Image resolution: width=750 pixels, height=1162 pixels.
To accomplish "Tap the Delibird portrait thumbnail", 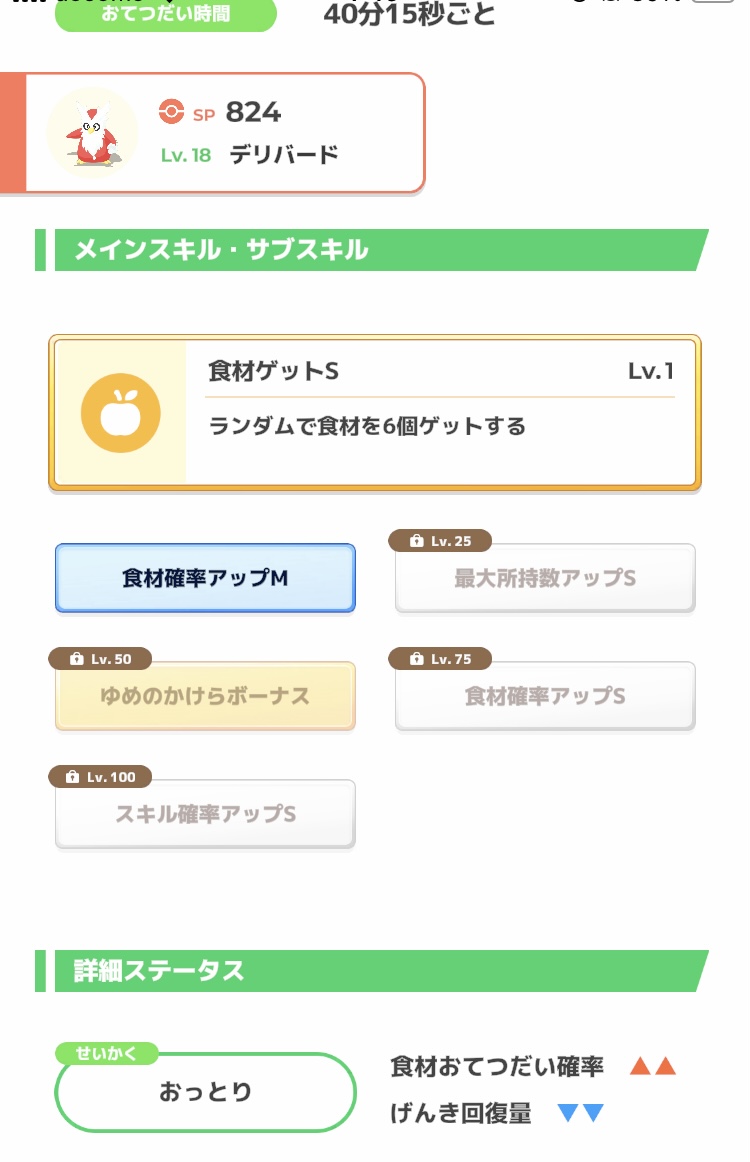I will click(x=92, y=133).
